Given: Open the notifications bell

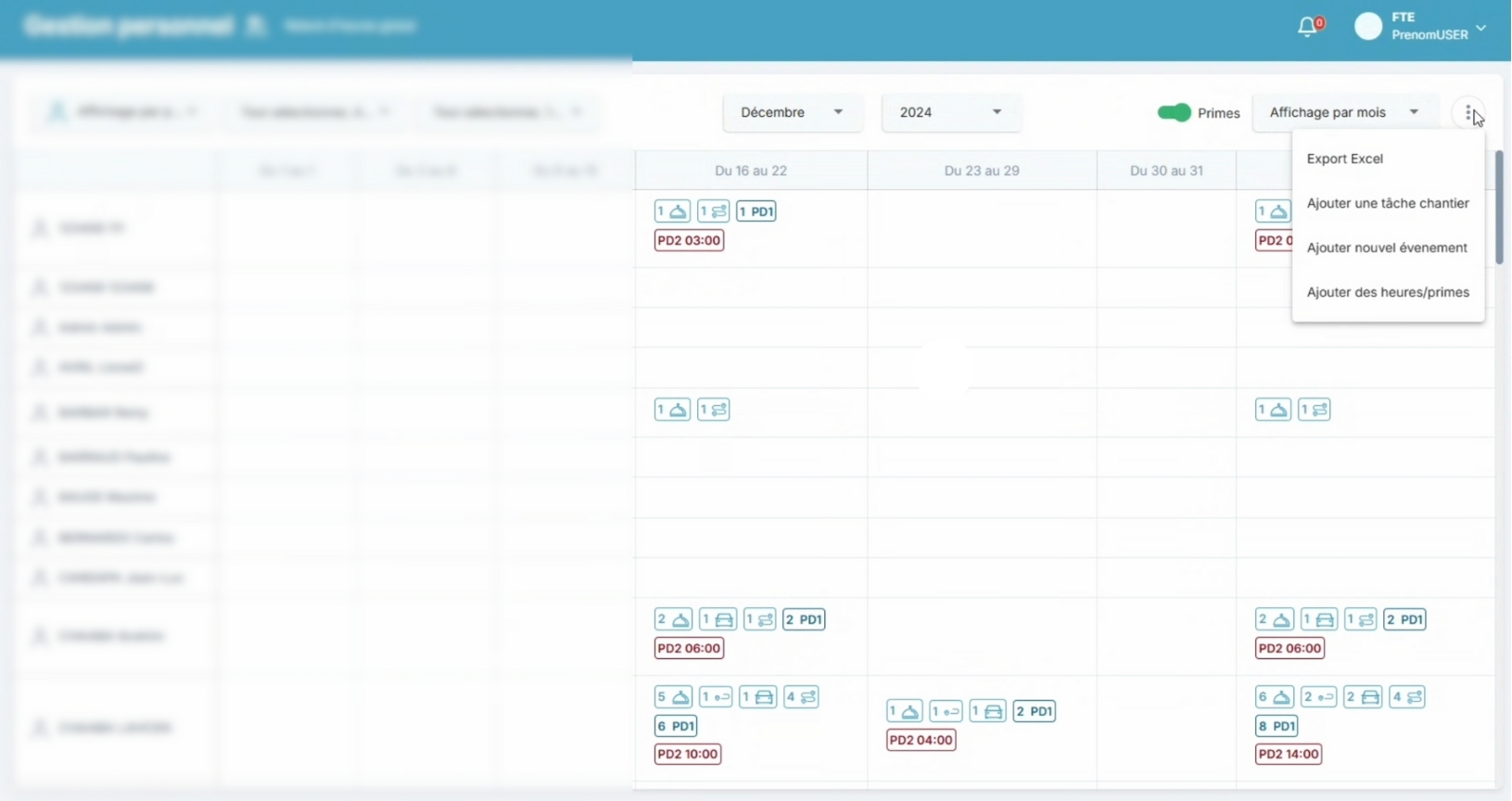Looking at the screenshot, I should 1307,27.
